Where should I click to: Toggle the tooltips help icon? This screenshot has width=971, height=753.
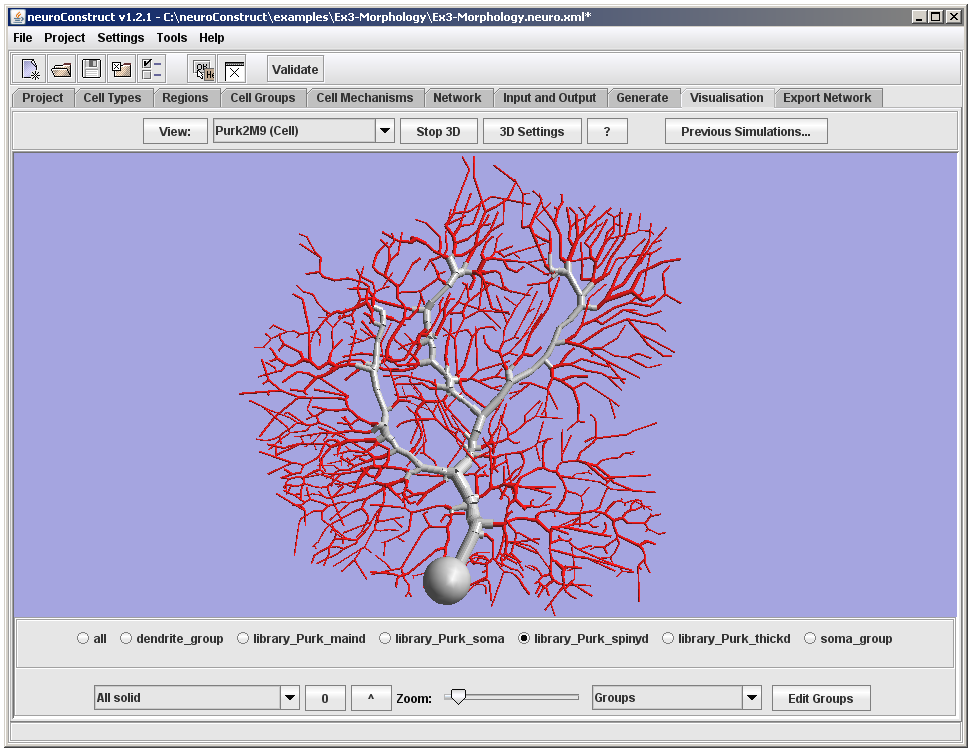[203, 69]
